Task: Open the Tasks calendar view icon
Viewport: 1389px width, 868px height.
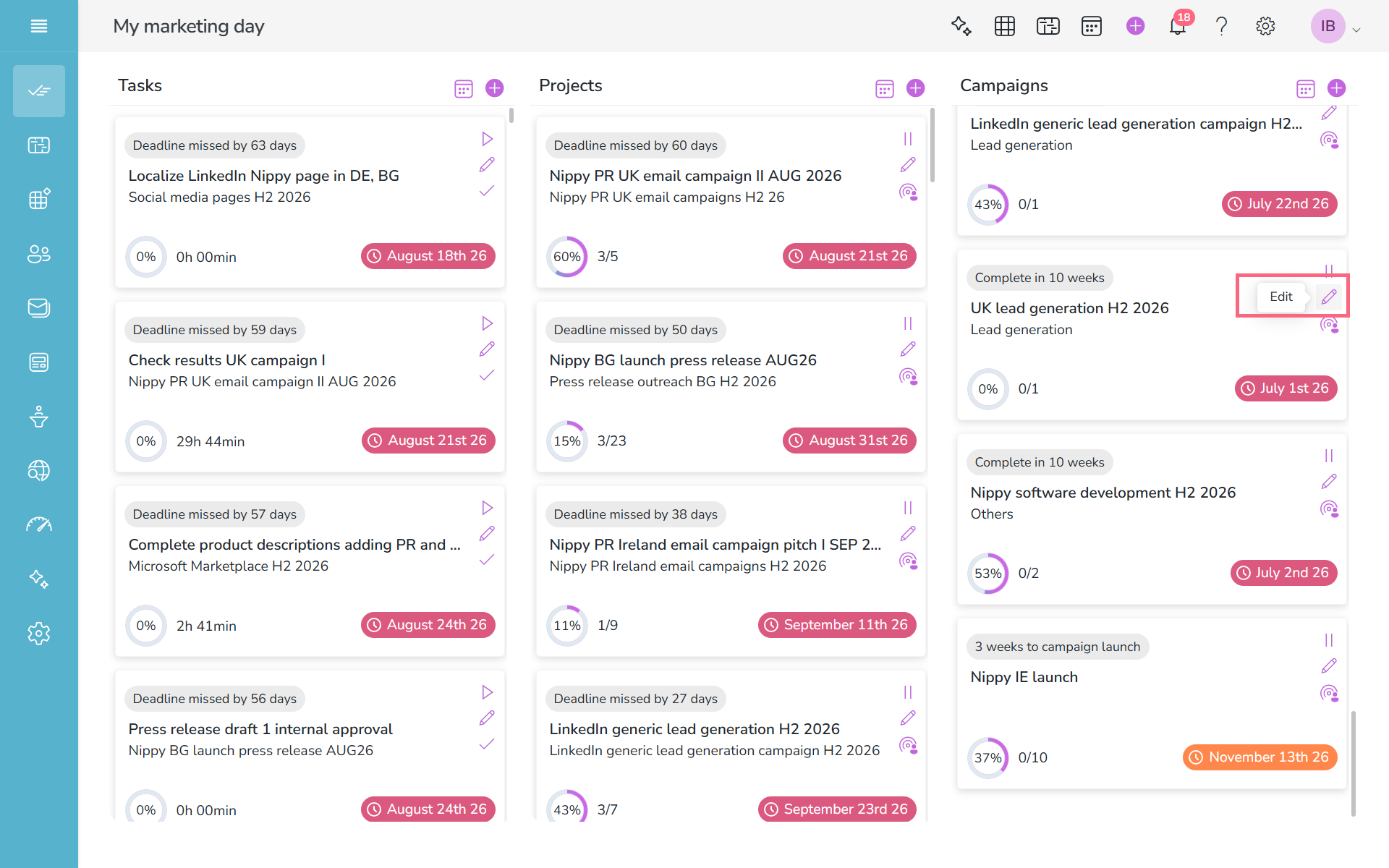Action: pyautogui.click(x=464, y=88)
